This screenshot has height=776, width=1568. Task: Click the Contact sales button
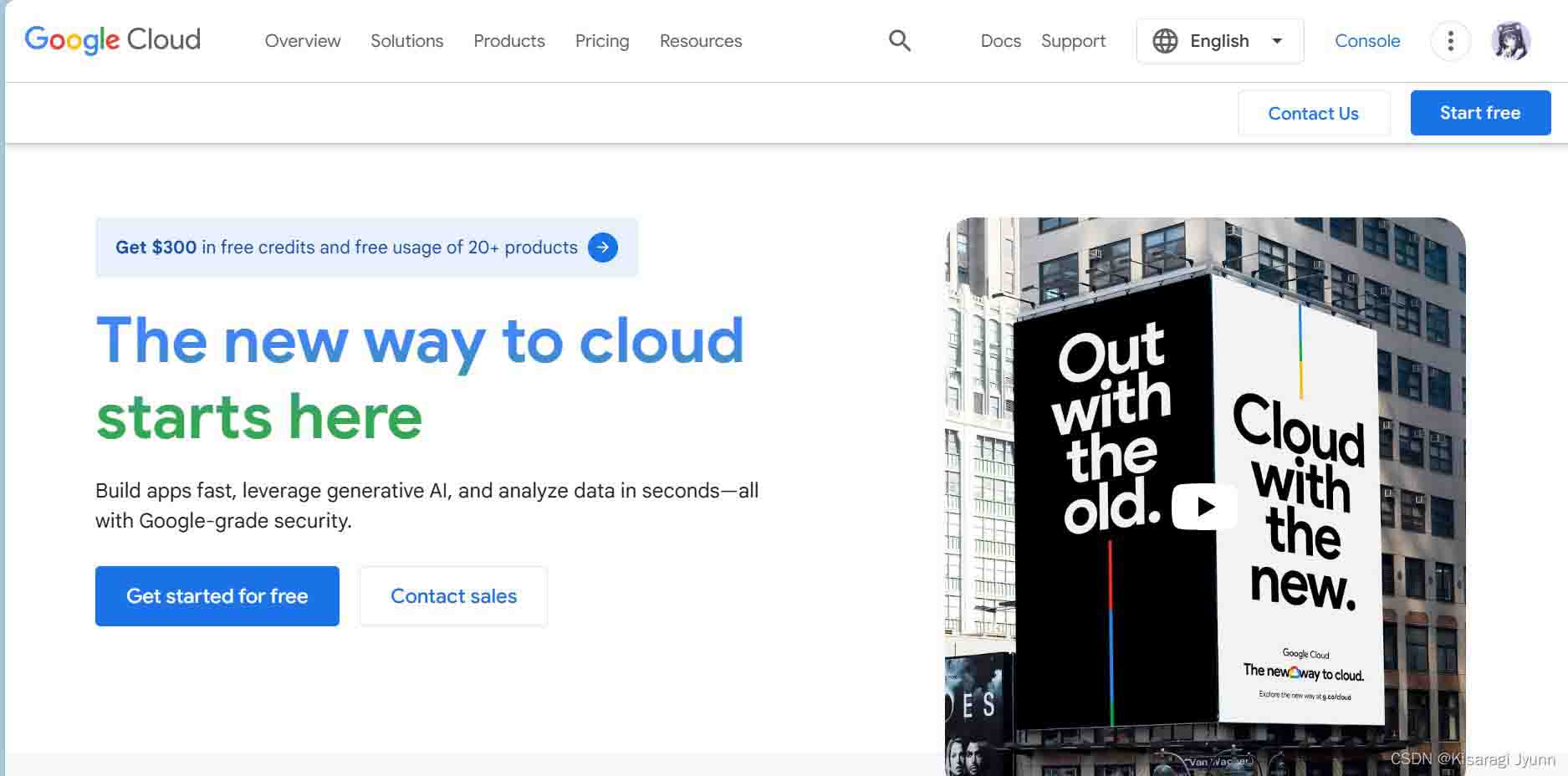(453, 595)
